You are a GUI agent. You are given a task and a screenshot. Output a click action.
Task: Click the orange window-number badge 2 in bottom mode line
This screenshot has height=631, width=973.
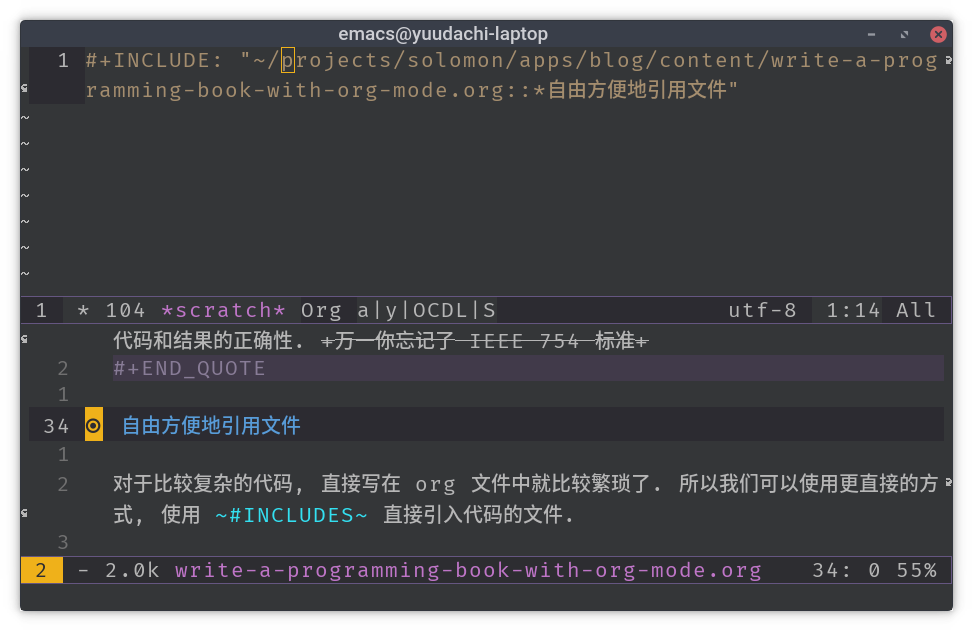(40, 570)
